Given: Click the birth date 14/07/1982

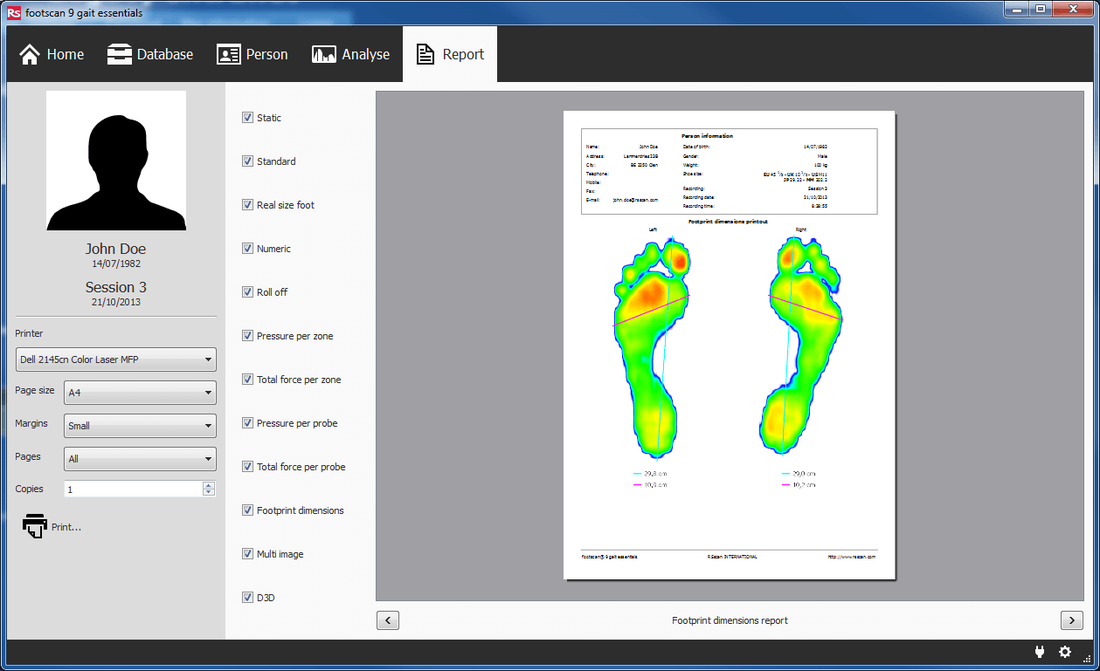Looking at the screenshot, I should [116, 264].
